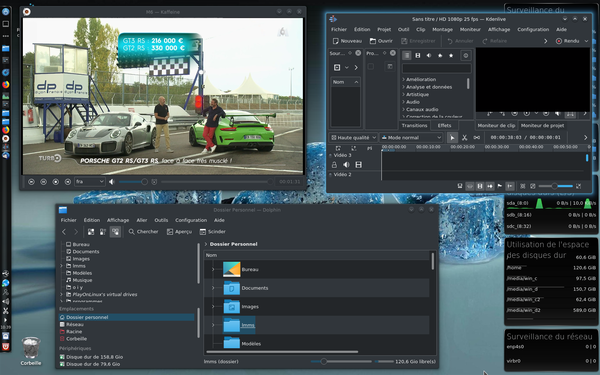Click the Rendu render button in Kdenlive
Viewport: 600px width, 375px height.
pyautogui.click(x=567, y=41)
